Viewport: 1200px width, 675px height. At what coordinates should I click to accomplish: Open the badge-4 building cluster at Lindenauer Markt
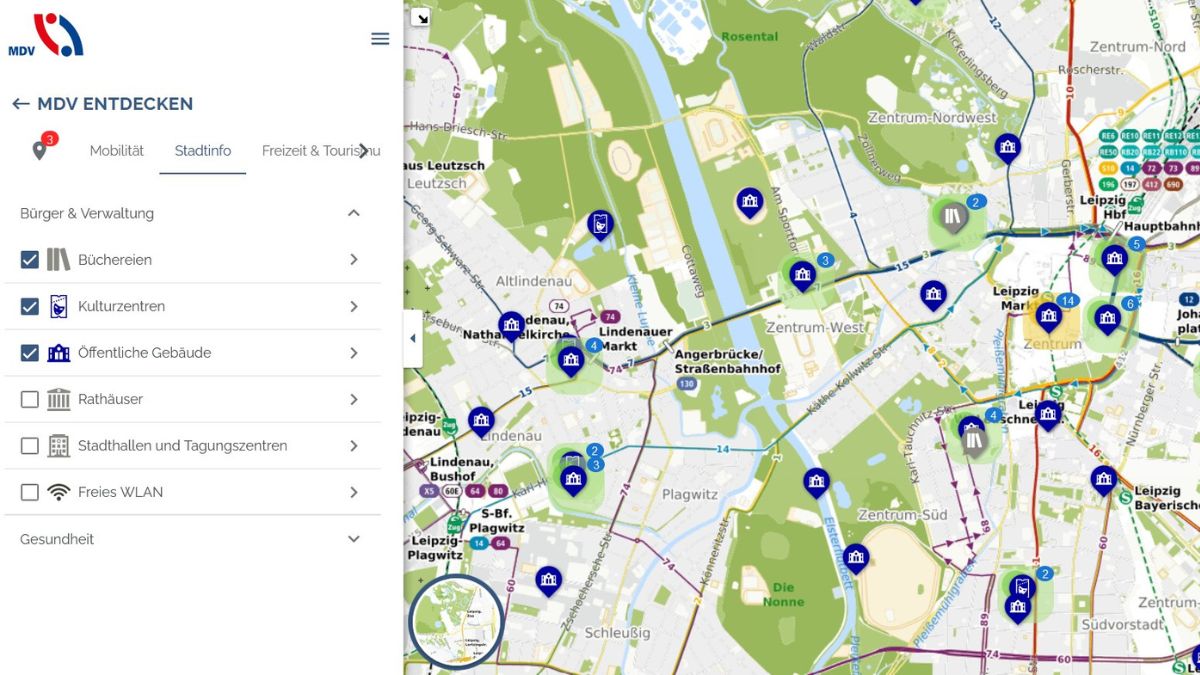click(x=571, y=360)
